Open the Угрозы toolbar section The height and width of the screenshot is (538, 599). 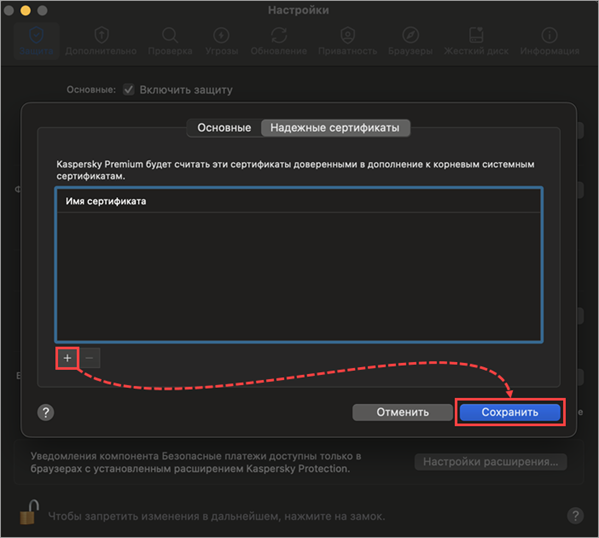click(x=222, y=41)
